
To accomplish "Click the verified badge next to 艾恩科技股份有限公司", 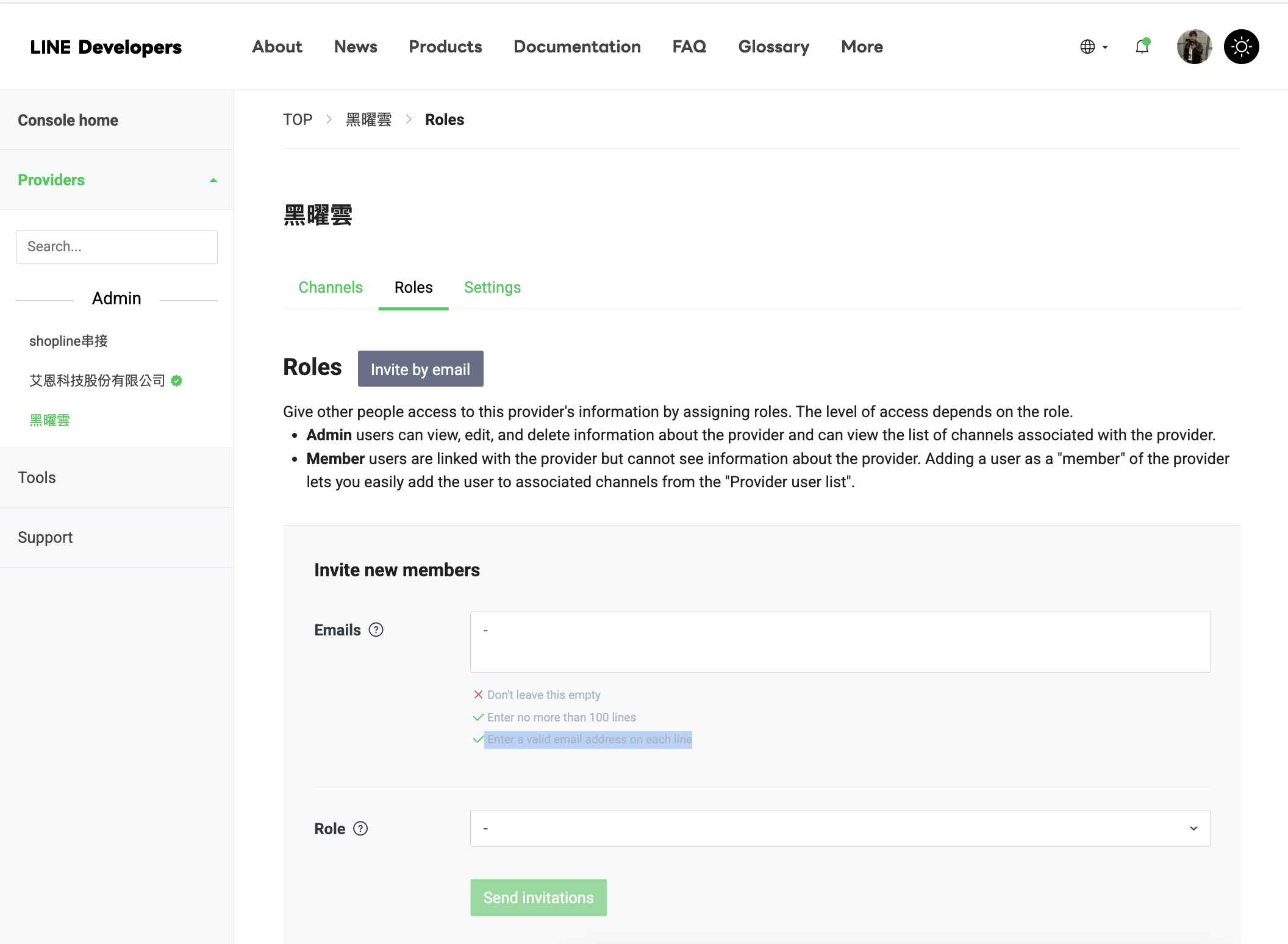I will pyautogui.click(x=177, y=381).
